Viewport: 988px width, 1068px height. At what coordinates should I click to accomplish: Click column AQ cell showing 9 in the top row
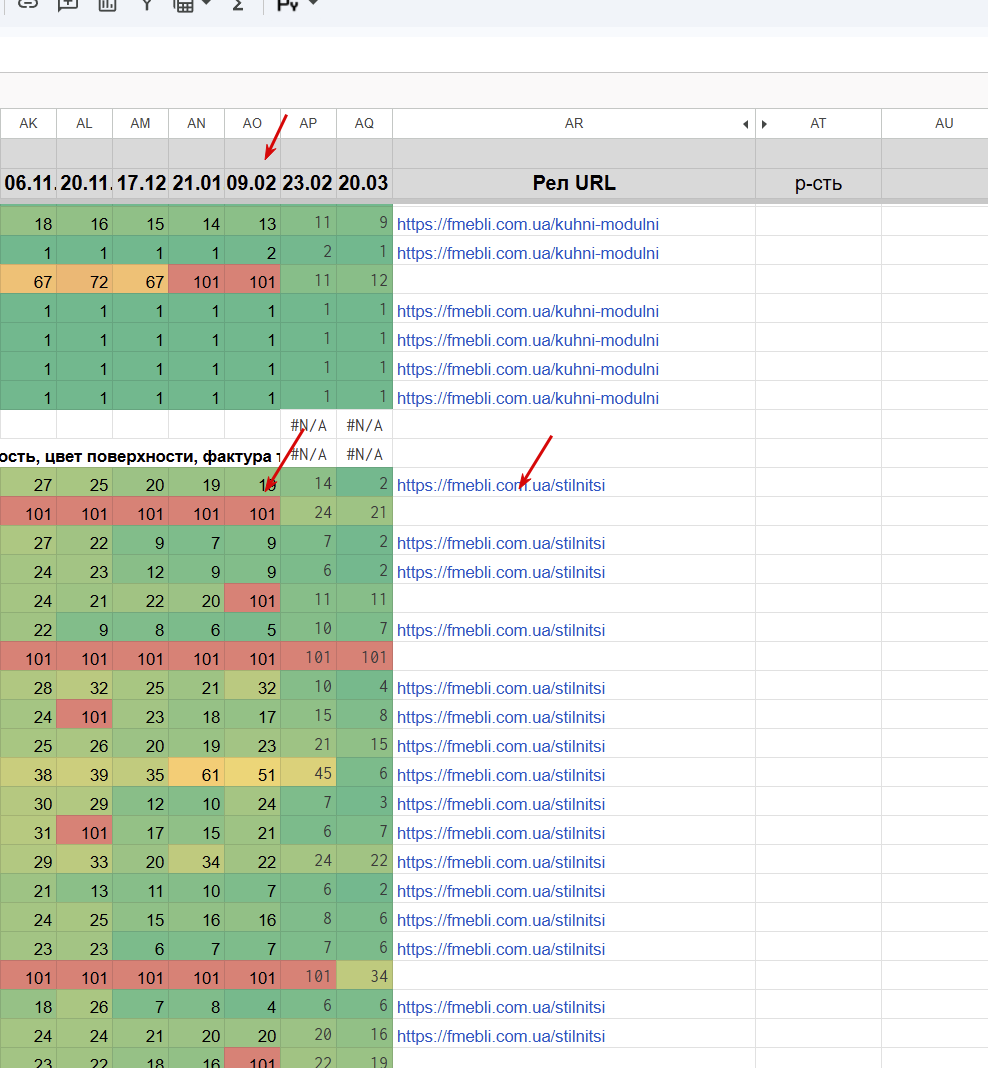tap(364, 222)
